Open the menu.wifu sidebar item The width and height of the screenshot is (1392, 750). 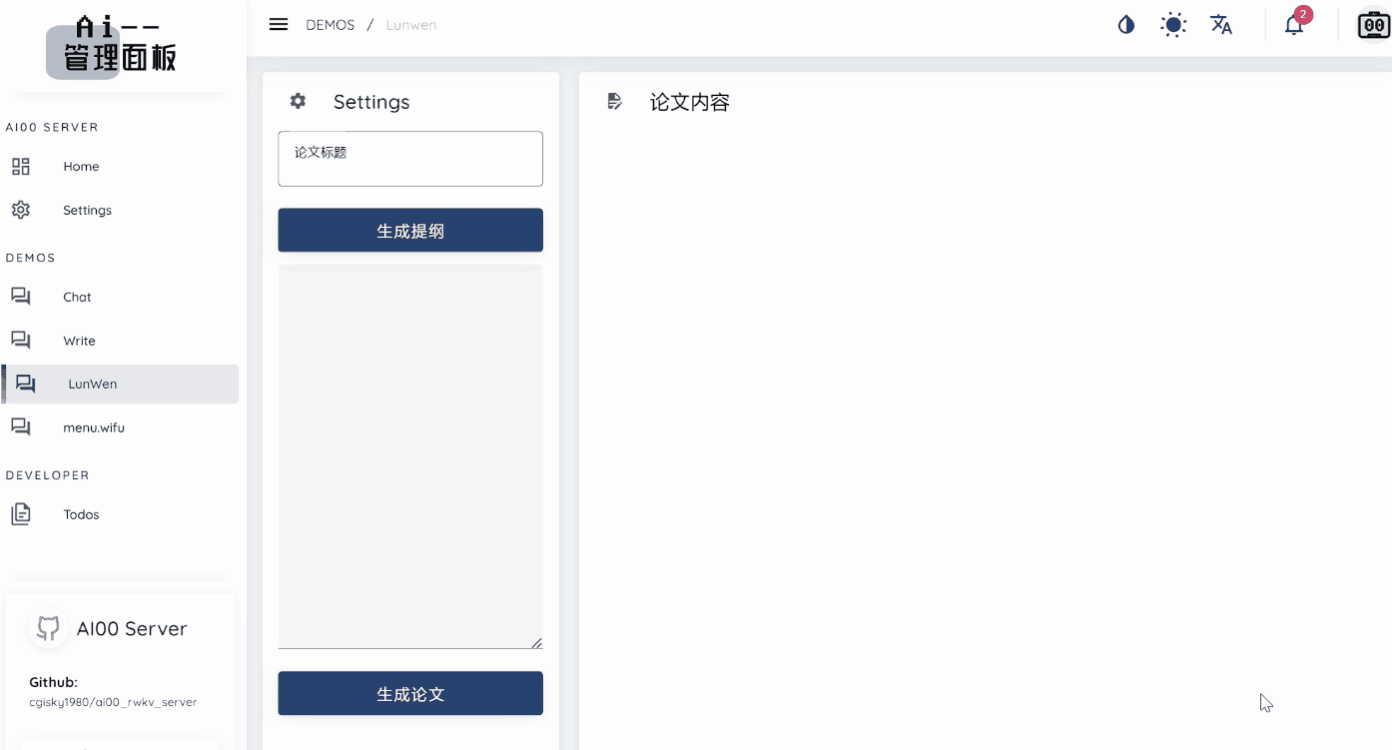coord(93,428)
